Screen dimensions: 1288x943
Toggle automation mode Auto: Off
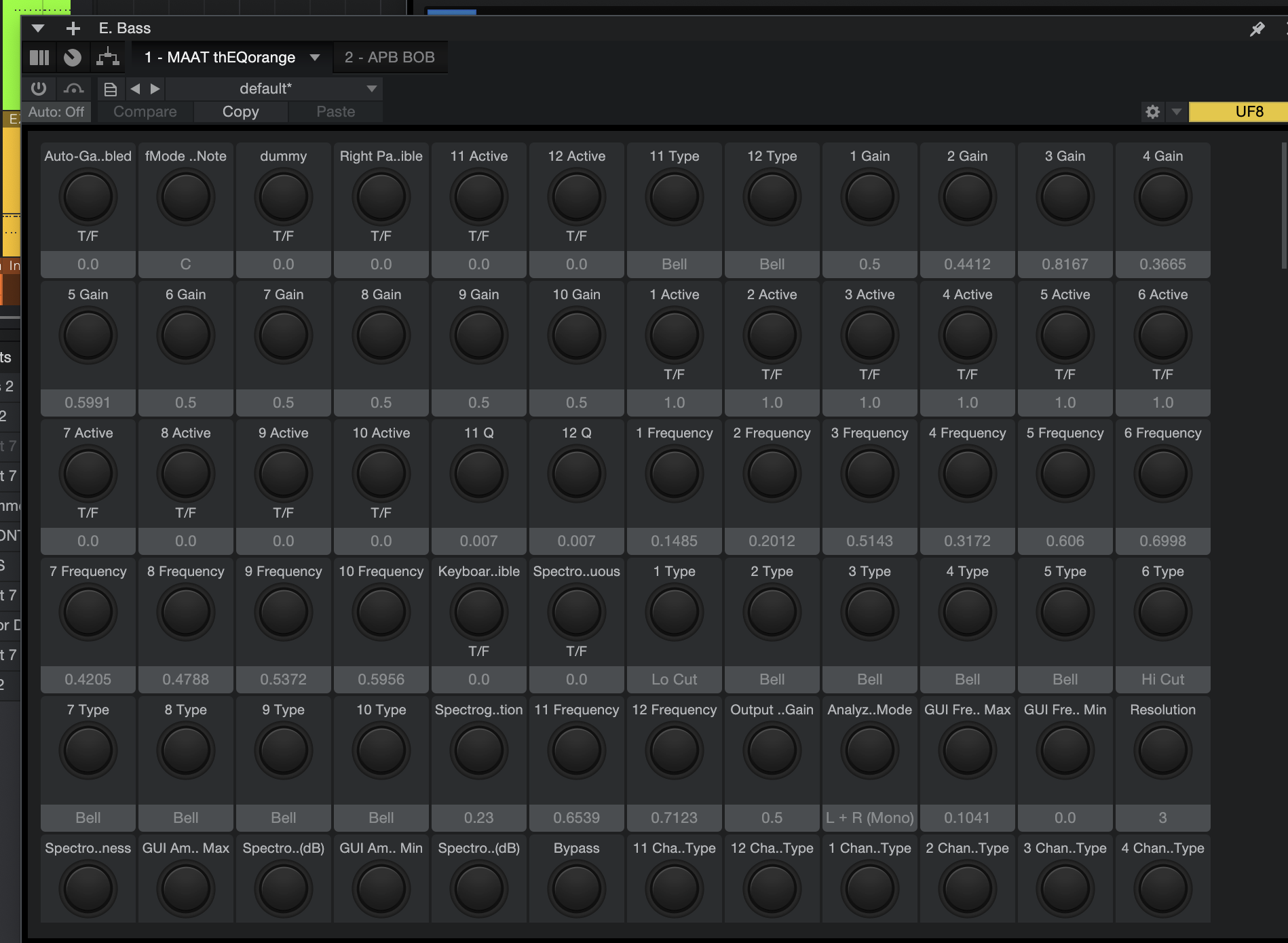tap(56, 112)
